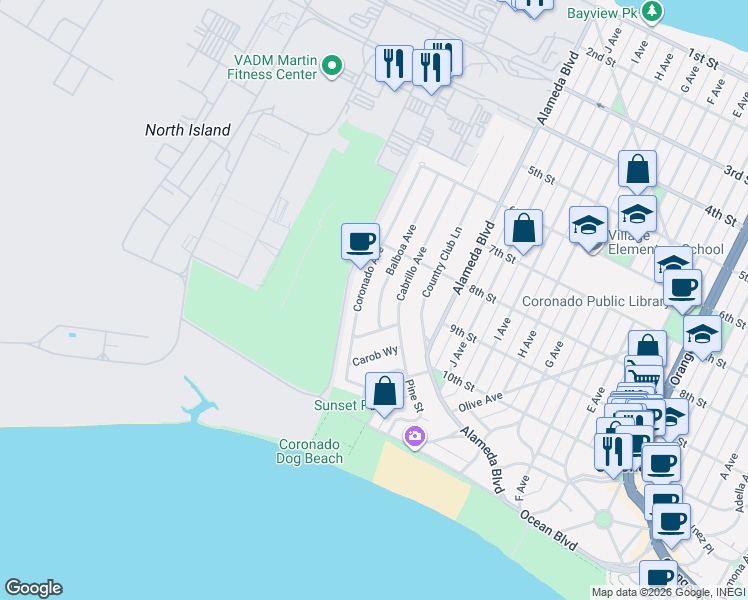Open the Coronado Public Library label
Screen dimensions: 748x600
593,301
